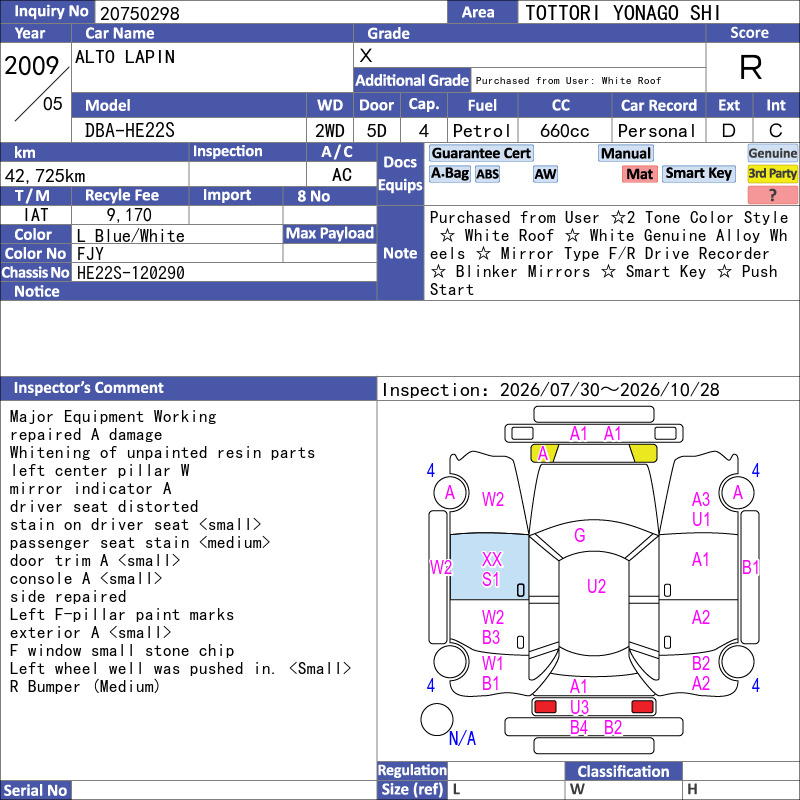Screen dimensions: 800x800
Task: Click the red question mark badge
Action: [x=772, y=194]
